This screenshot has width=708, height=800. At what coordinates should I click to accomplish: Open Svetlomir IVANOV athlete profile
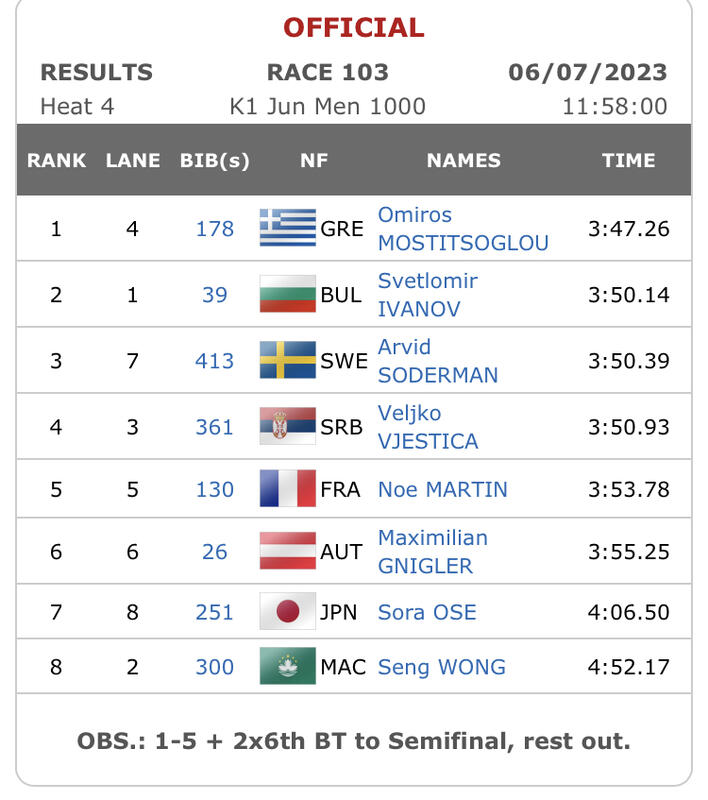427,295
